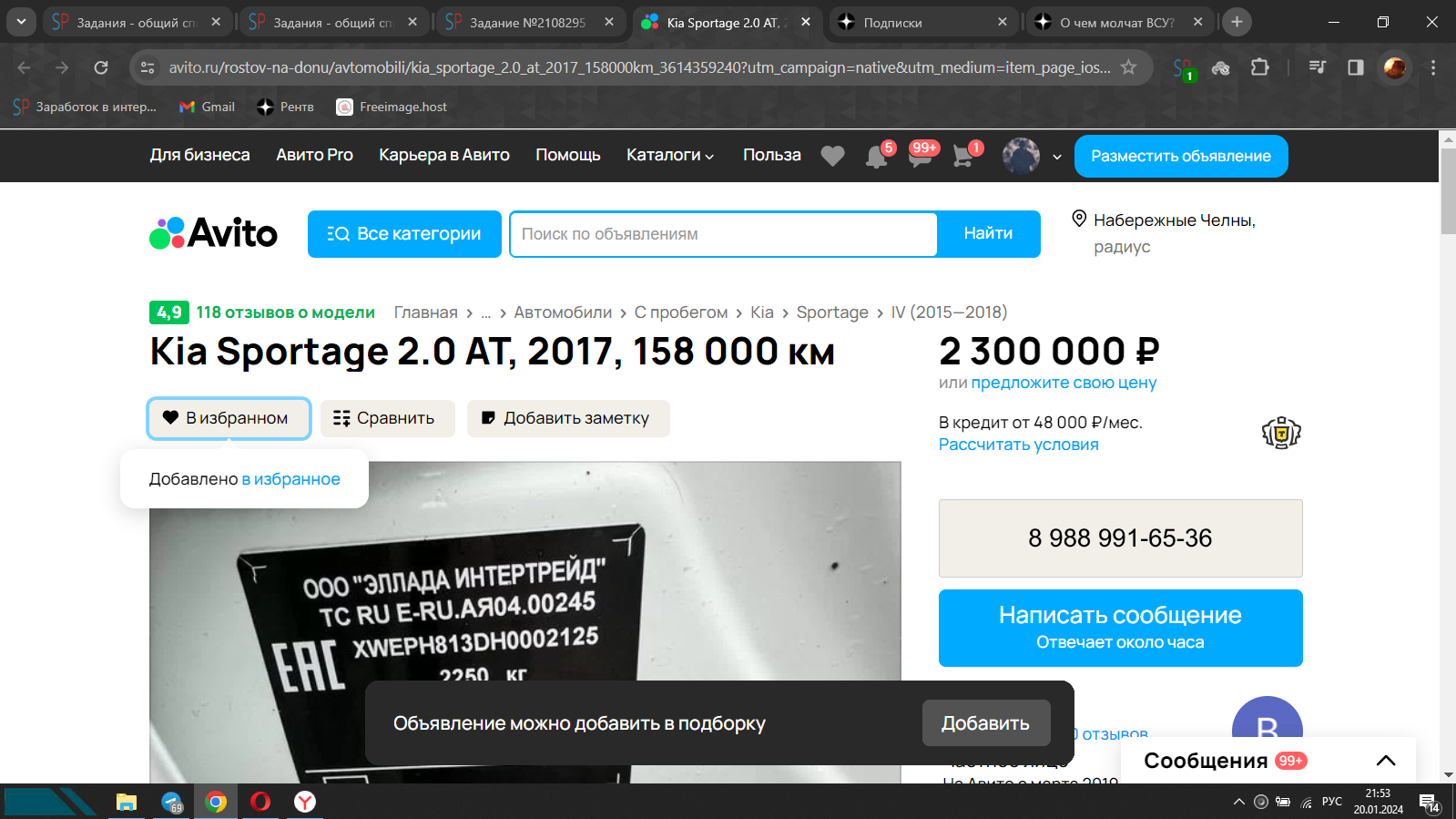Go to Kia breadcrumb
Image resolution: width=1456 pixels, height=819 pixels.
pos(762,312)
